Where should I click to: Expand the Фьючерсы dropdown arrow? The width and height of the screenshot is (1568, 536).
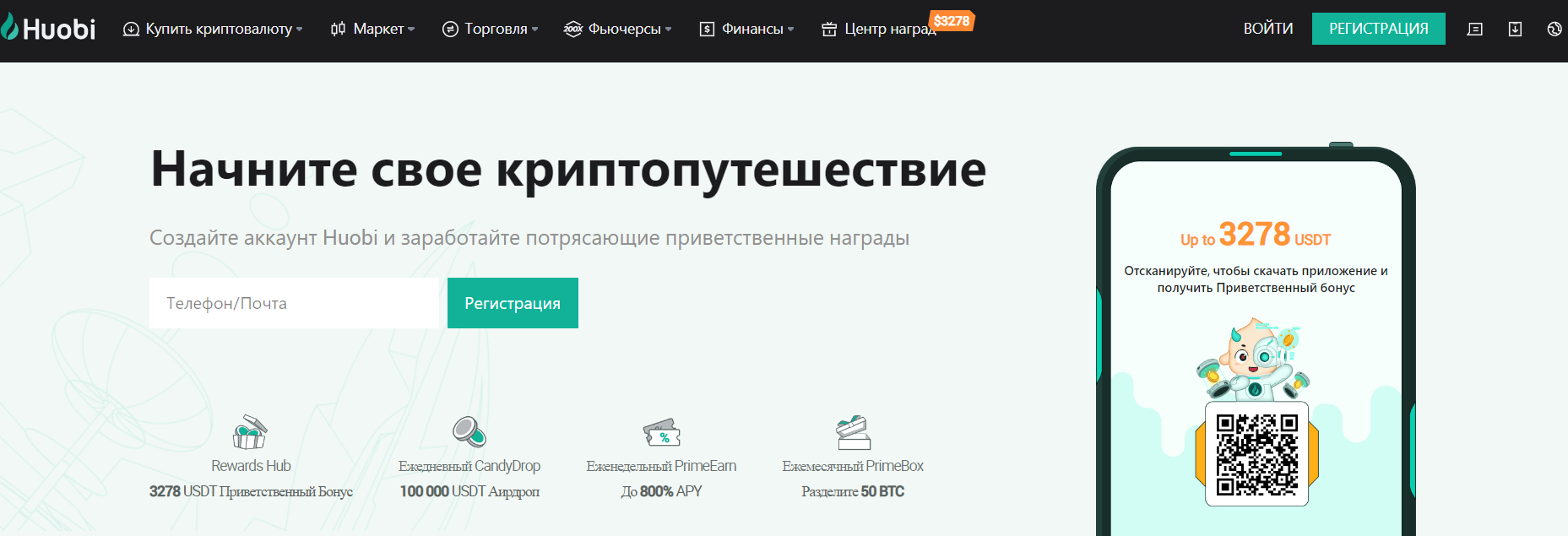tap(668, 30)
